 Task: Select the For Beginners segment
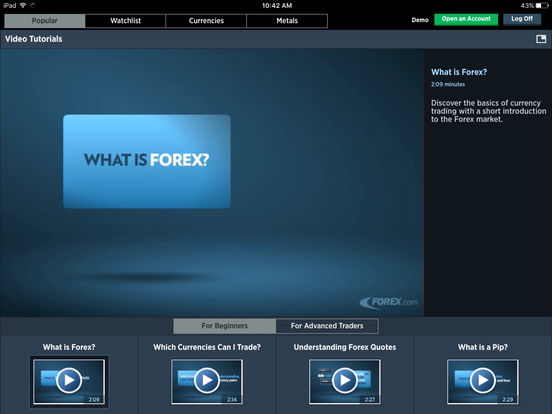tap(225, 326)
